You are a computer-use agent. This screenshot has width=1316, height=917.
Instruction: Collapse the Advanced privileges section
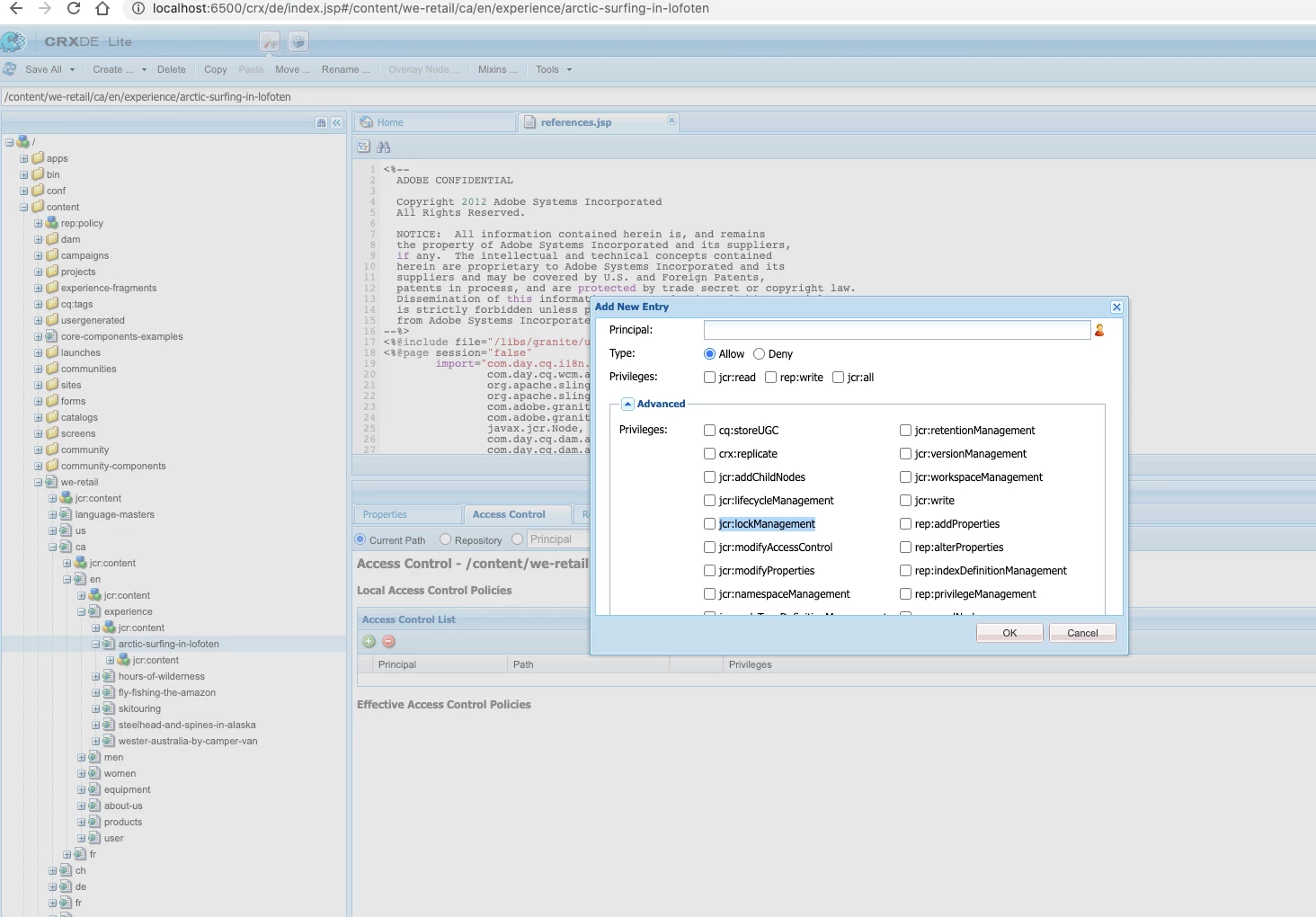click(x=627, y=404)
